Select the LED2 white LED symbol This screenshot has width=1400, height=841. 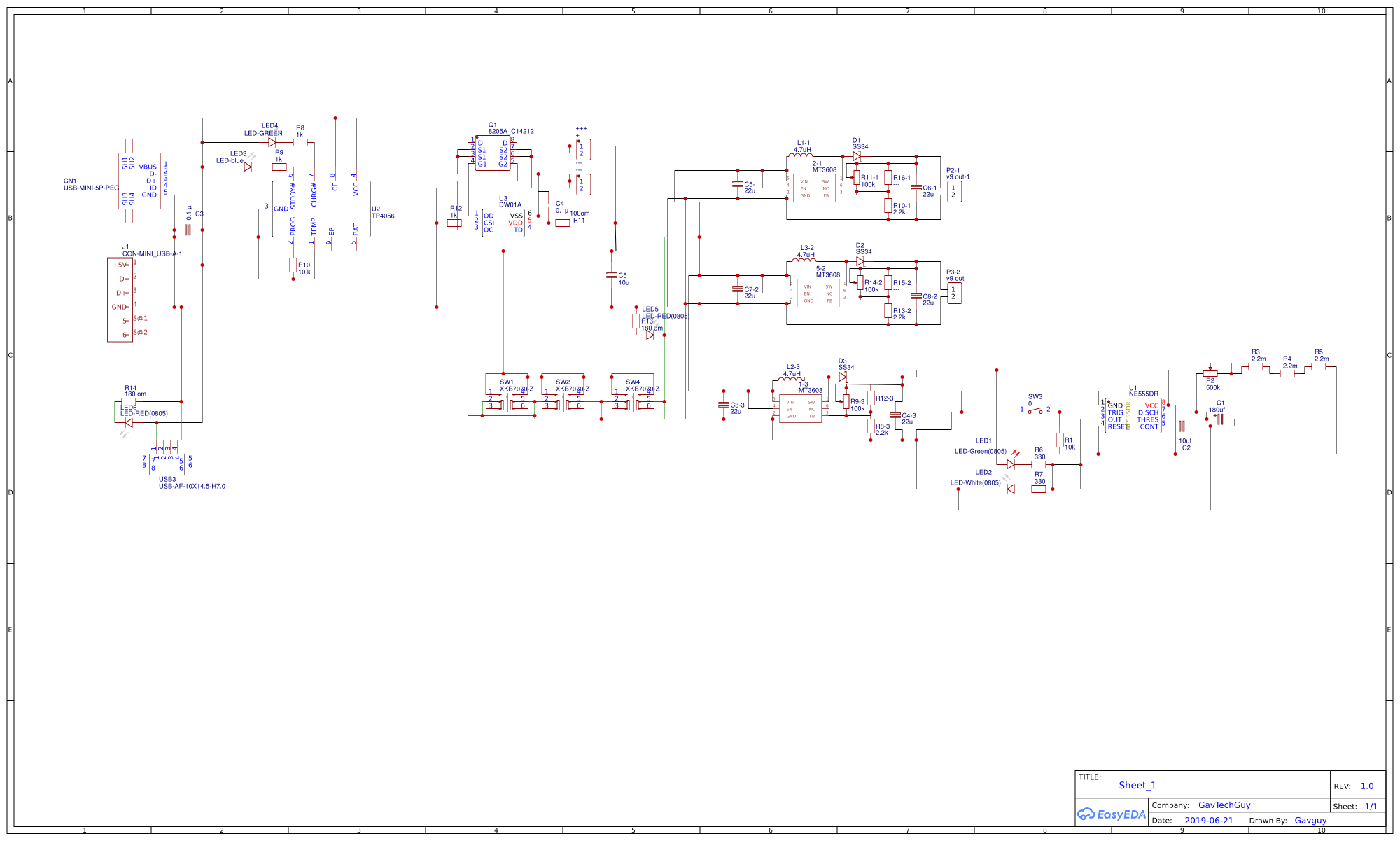point(1010,489)
